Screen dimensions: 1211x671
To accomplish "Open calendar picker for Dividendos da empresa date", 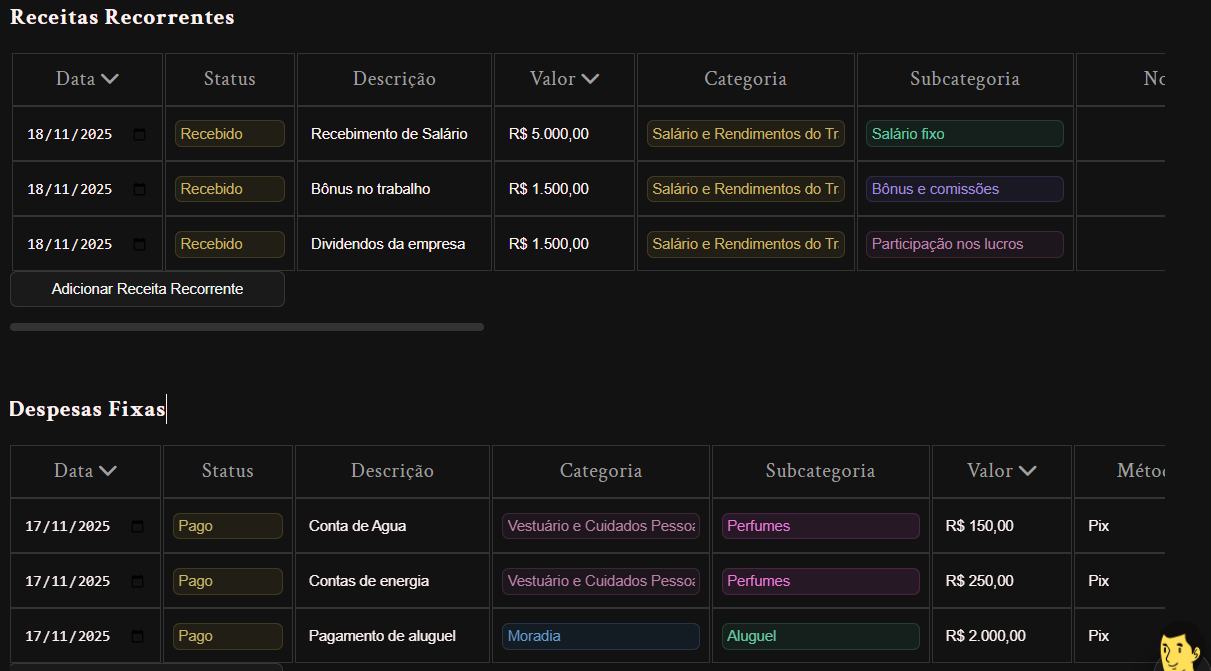I will [x=139, y=244].
